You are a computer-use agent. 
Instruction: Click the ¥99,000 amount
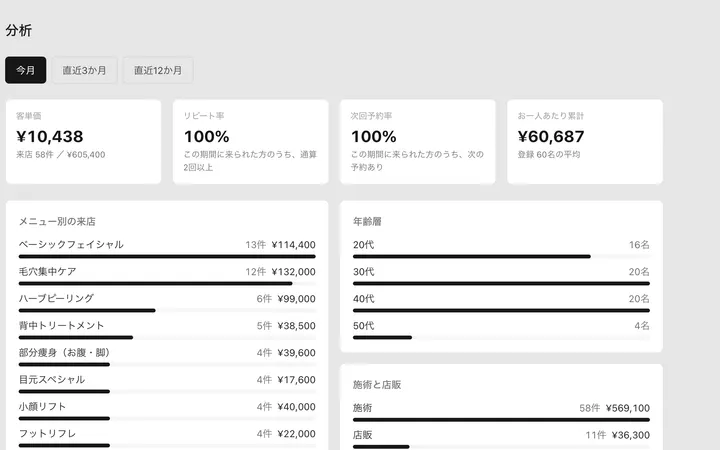pos(297,299)
